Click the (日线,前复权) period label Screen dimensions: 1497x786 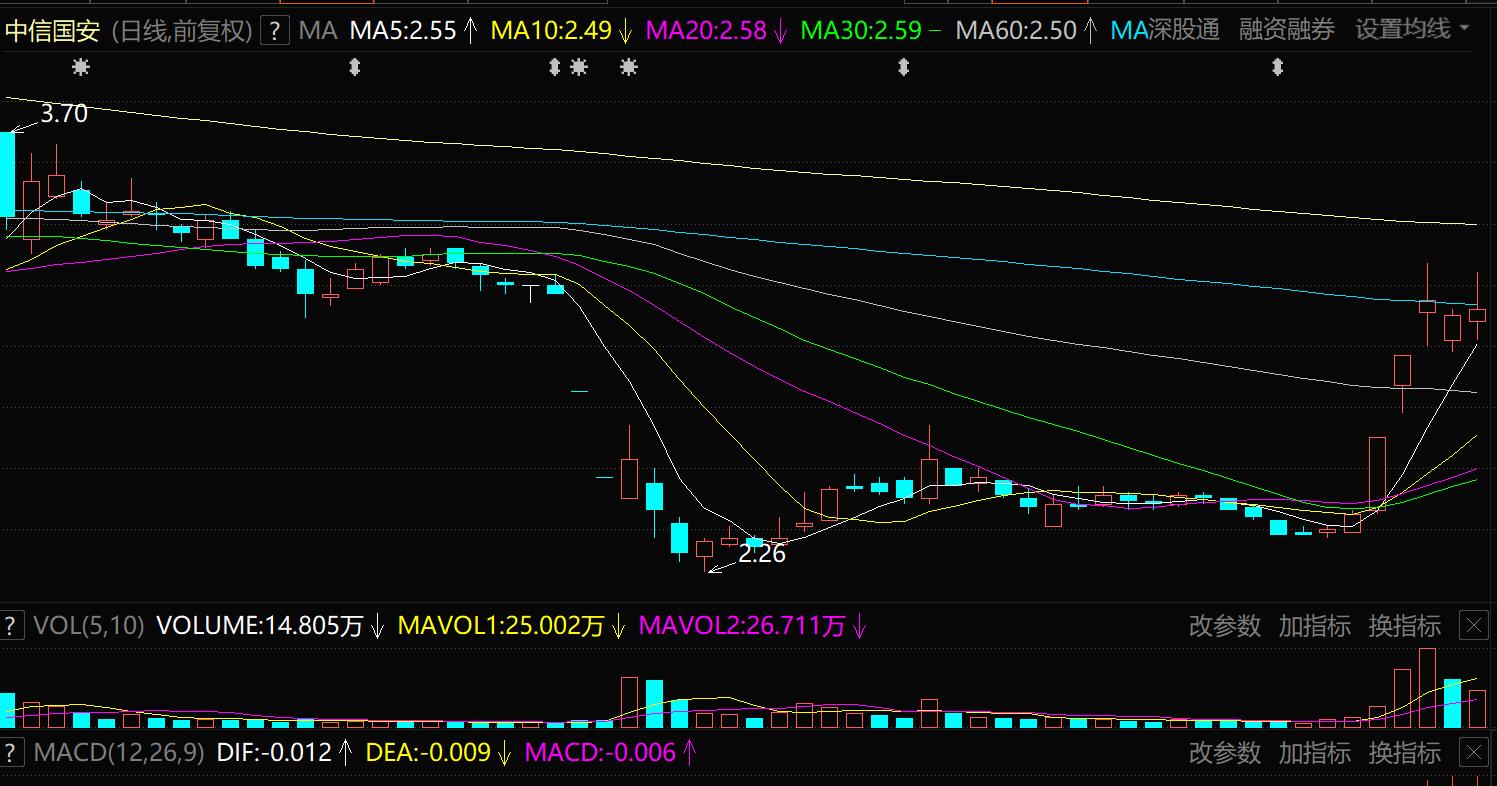(181, 31)
